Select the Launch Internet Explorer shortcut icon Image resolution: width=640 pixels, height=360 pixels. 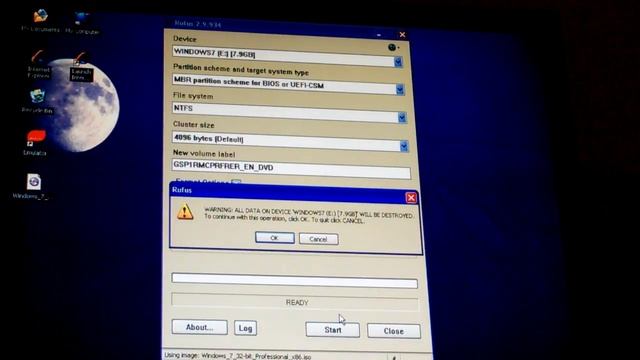tap(80, 67)
